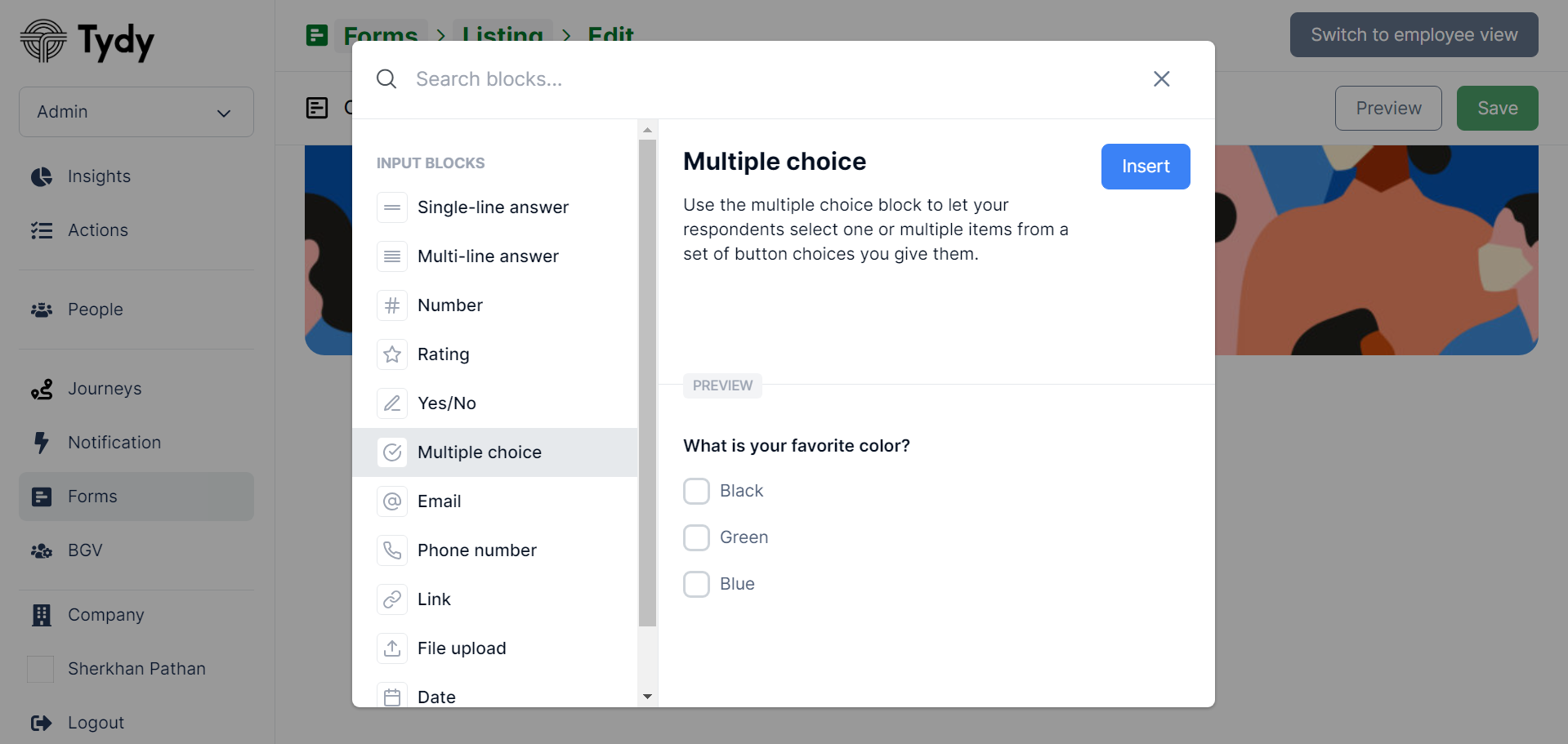Click the Link chain icon

click(392, 599)
